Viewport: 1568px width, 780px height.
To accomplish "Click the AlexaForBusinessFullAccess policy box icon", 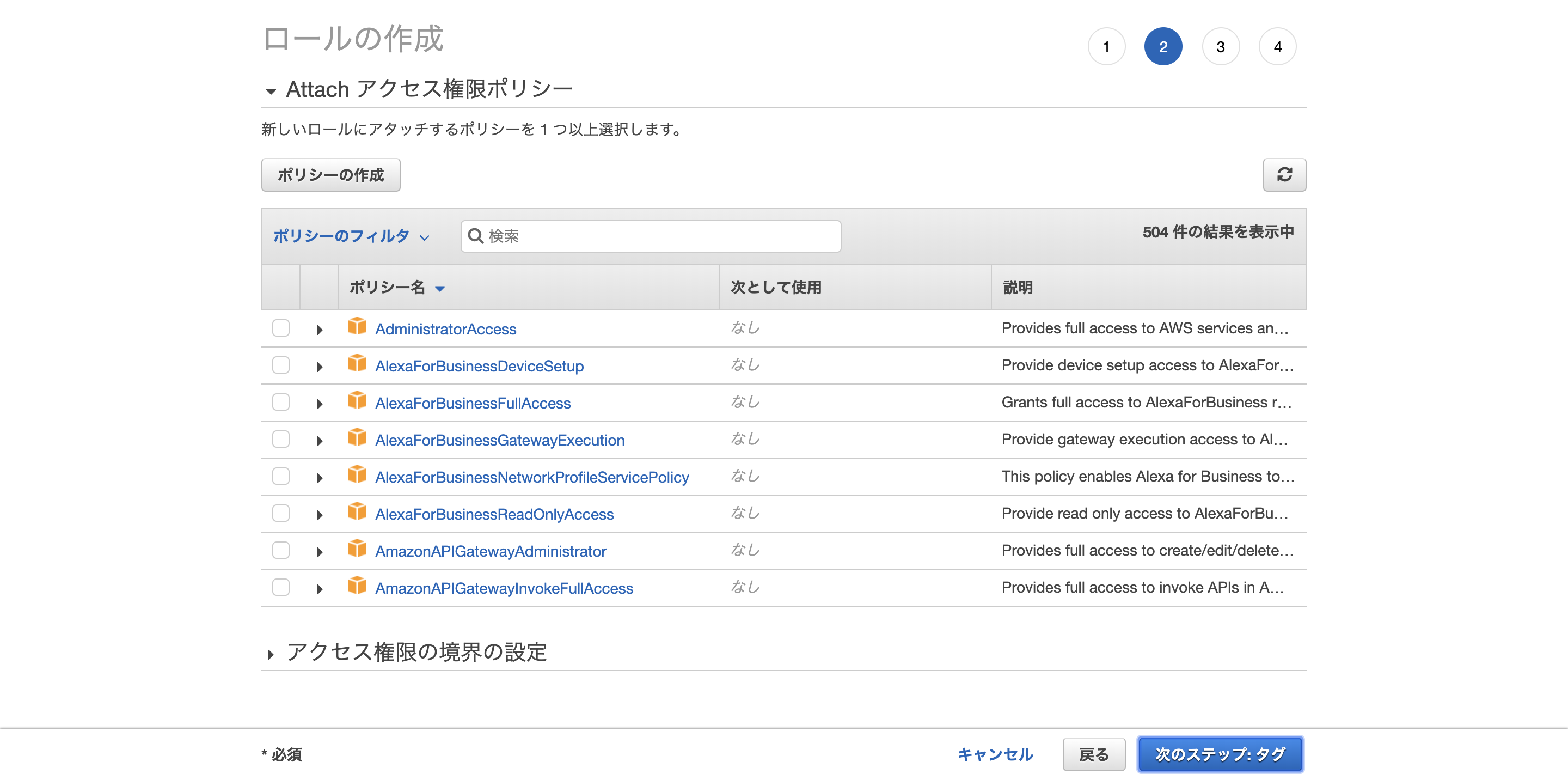I will [x=357, y=401].
